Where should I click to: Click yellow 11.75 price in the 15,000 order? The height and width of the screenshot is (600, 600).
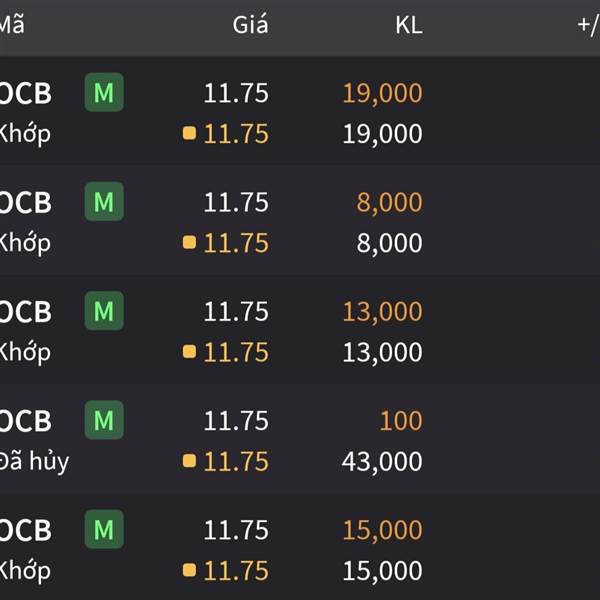[236, 571]
